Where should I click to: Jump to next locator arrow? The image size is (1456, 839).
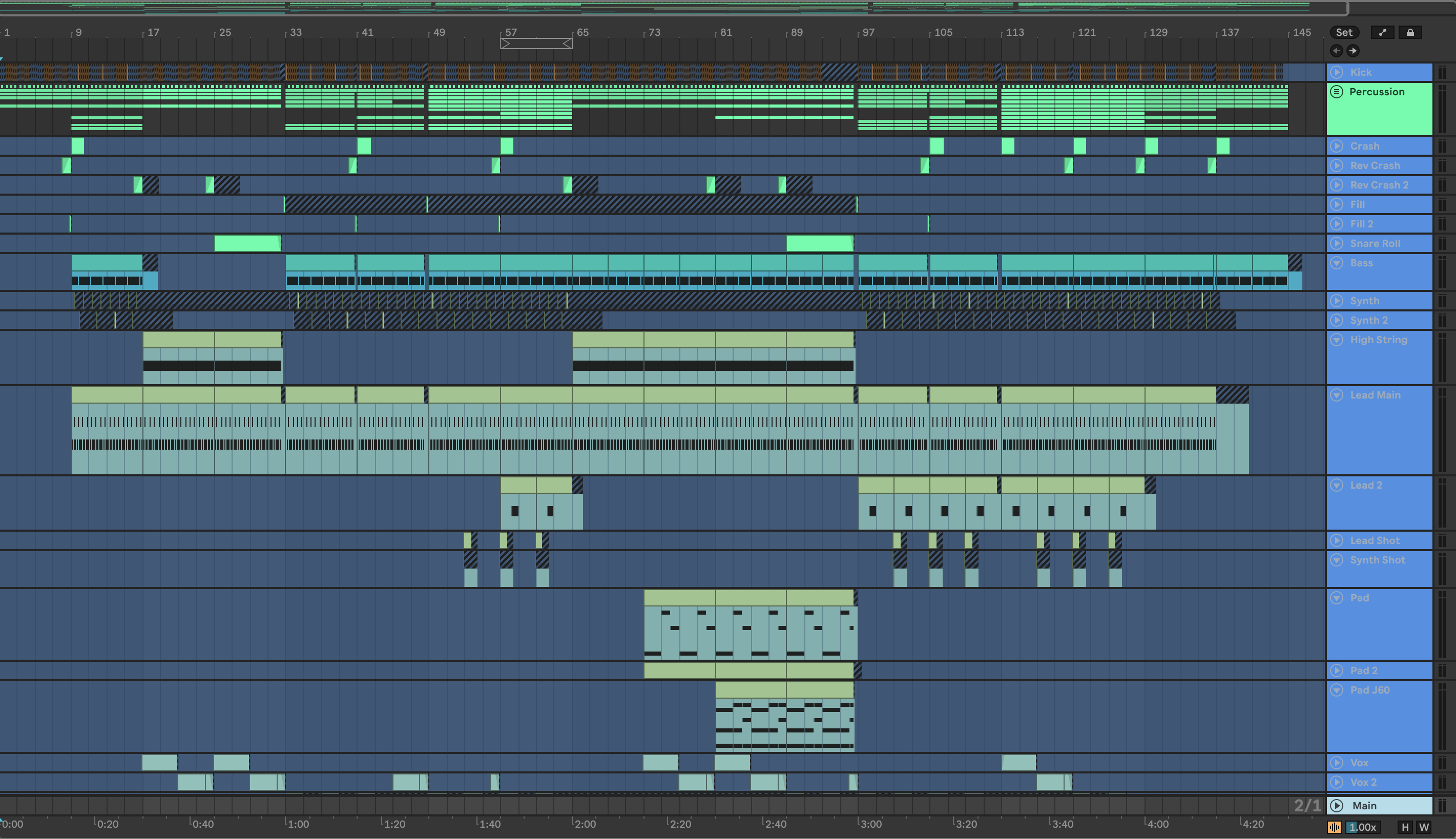[1353, 51]
